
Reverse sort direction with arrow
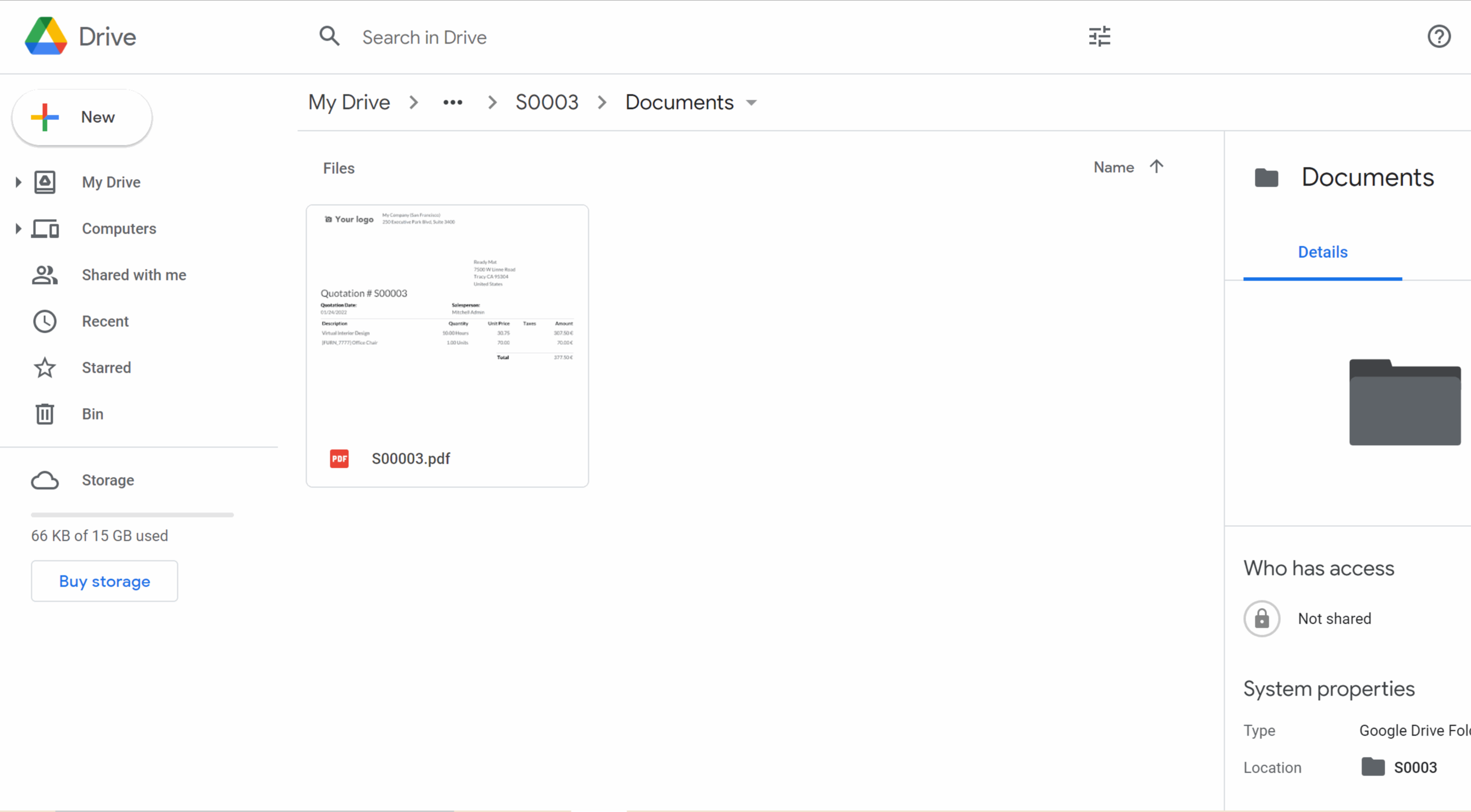pos(1156,167)
